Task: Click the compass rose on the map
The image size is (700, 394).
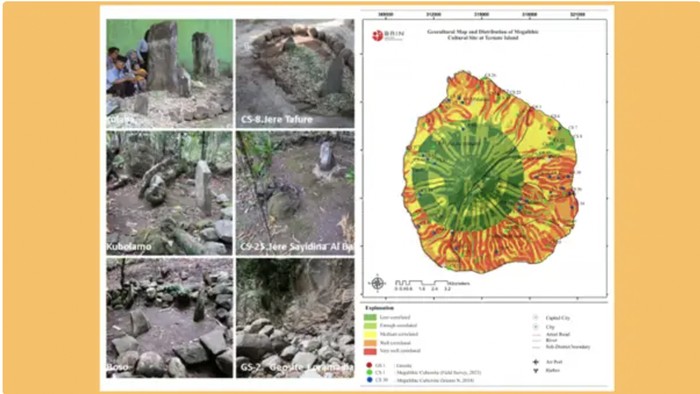Action: (377, 283)
